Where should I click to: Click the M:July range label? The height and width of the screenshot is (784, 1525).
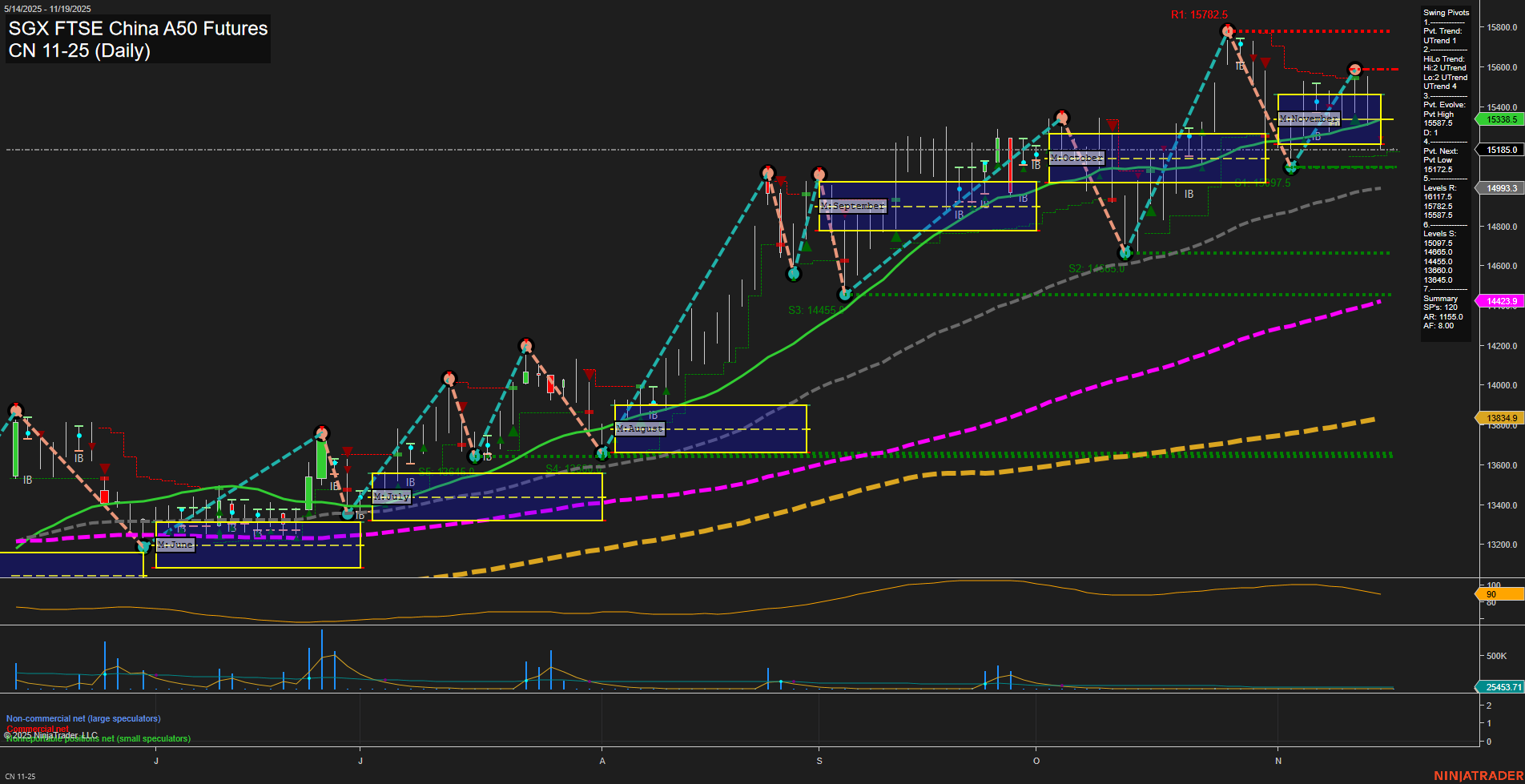click(x=391, y=497)
